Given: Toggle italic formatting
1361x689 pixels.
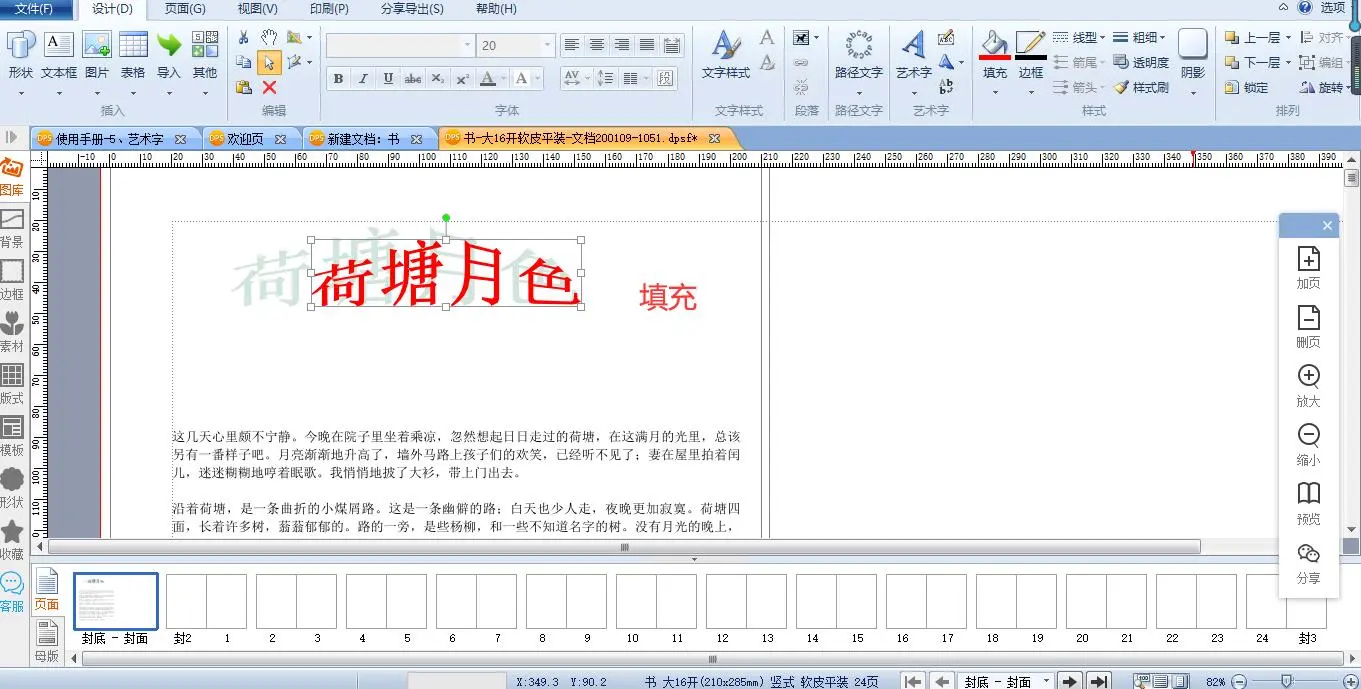Looking at the screenshot, I should point(363,79).
